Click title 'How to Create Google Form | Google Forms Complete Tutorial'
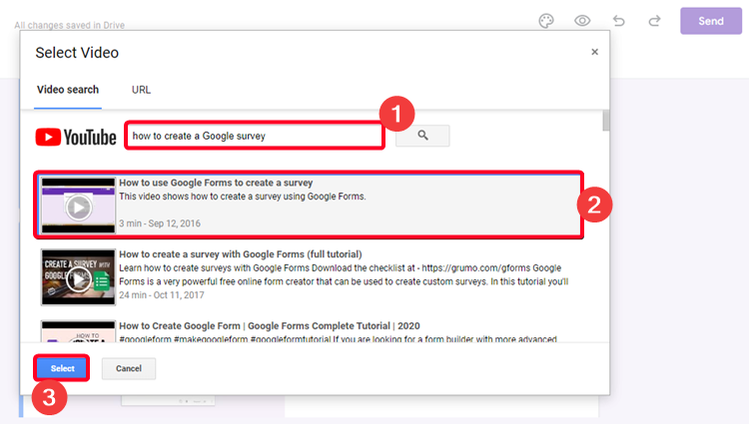Viewport: 749px width, 424px height. (x=269, y=326)
